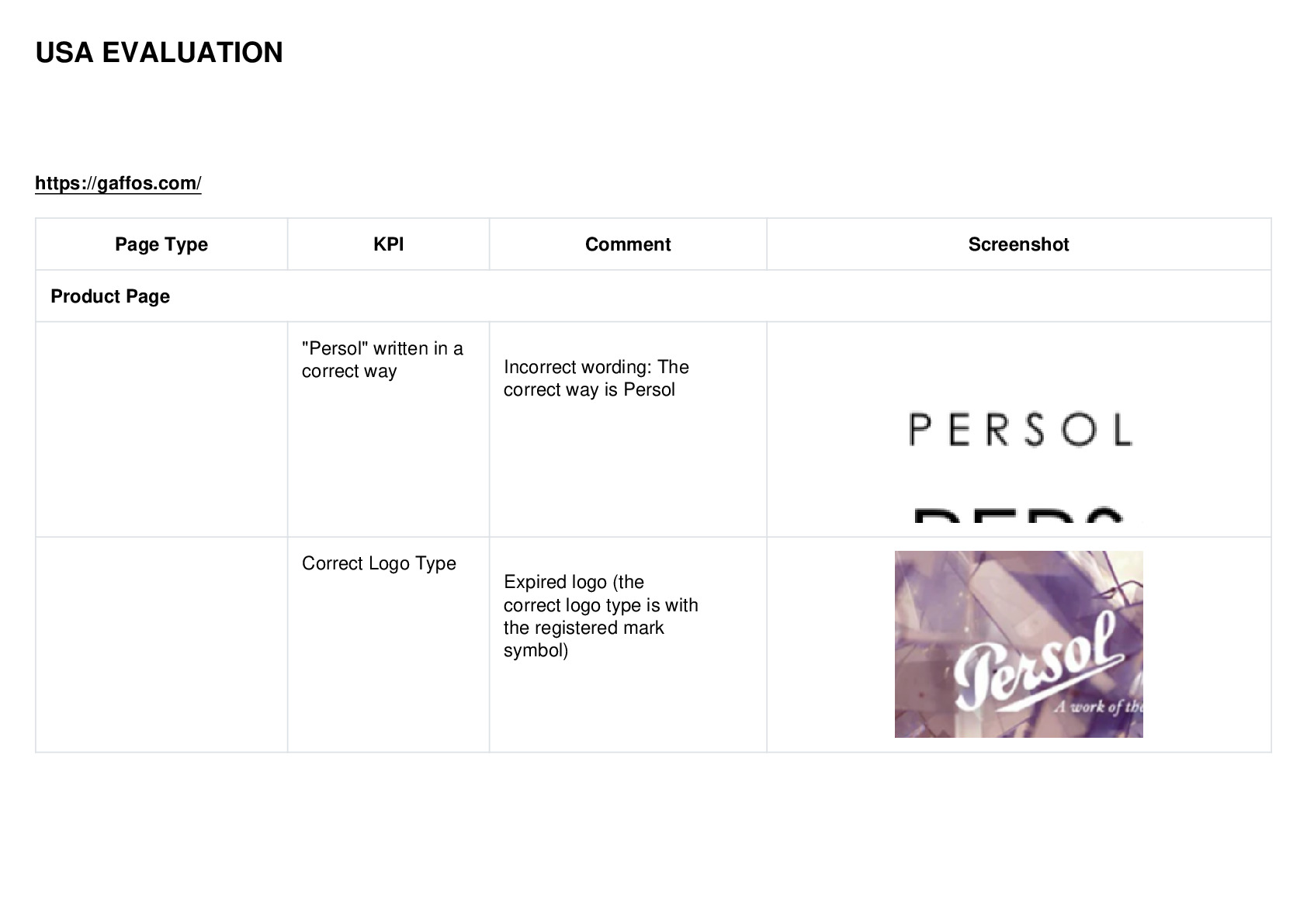Select the KPI column header

[x=388, y=244]
